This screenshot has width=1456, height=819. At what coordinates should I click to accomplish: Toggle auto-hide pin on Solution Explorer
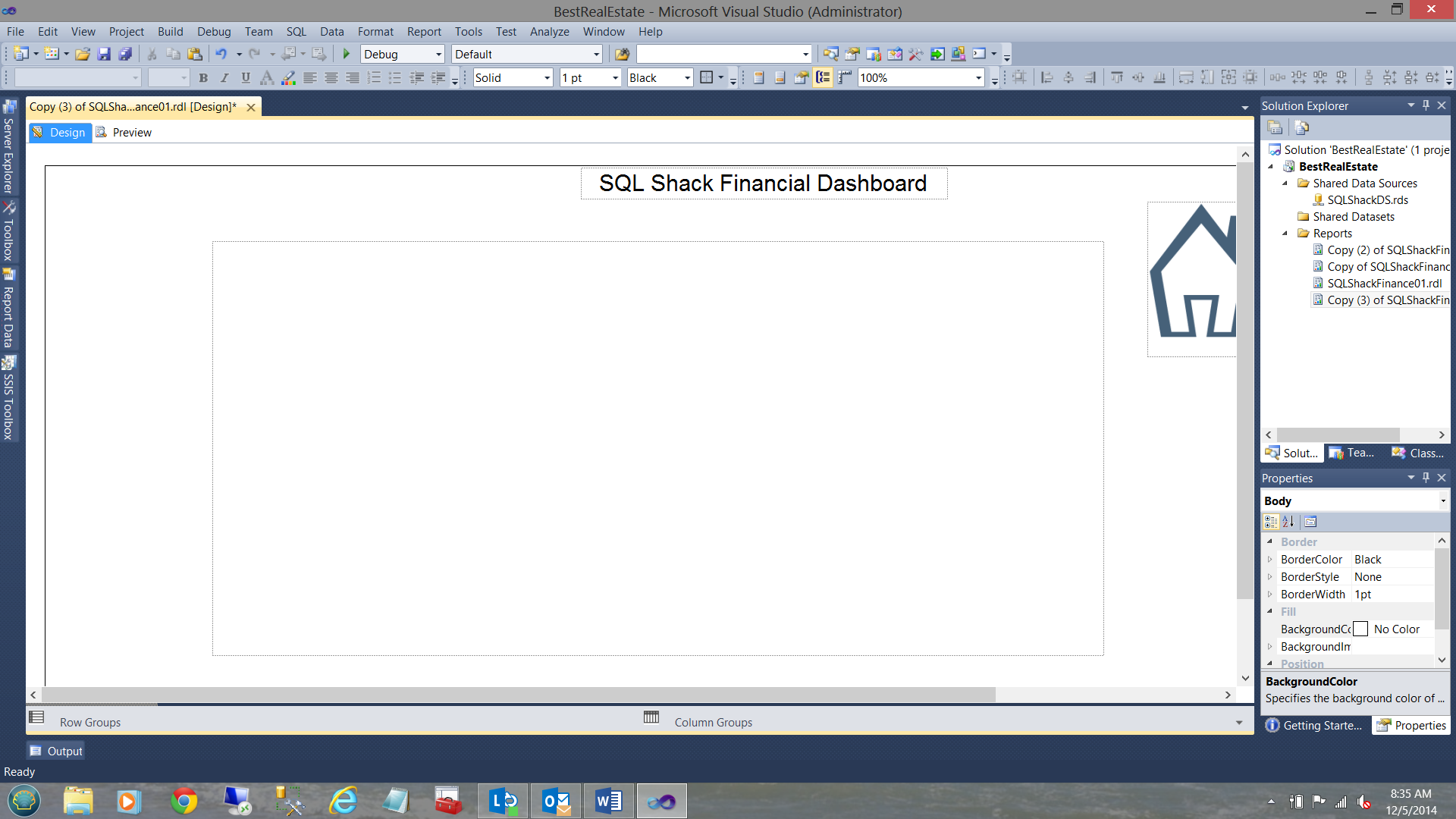point(1426,105)
